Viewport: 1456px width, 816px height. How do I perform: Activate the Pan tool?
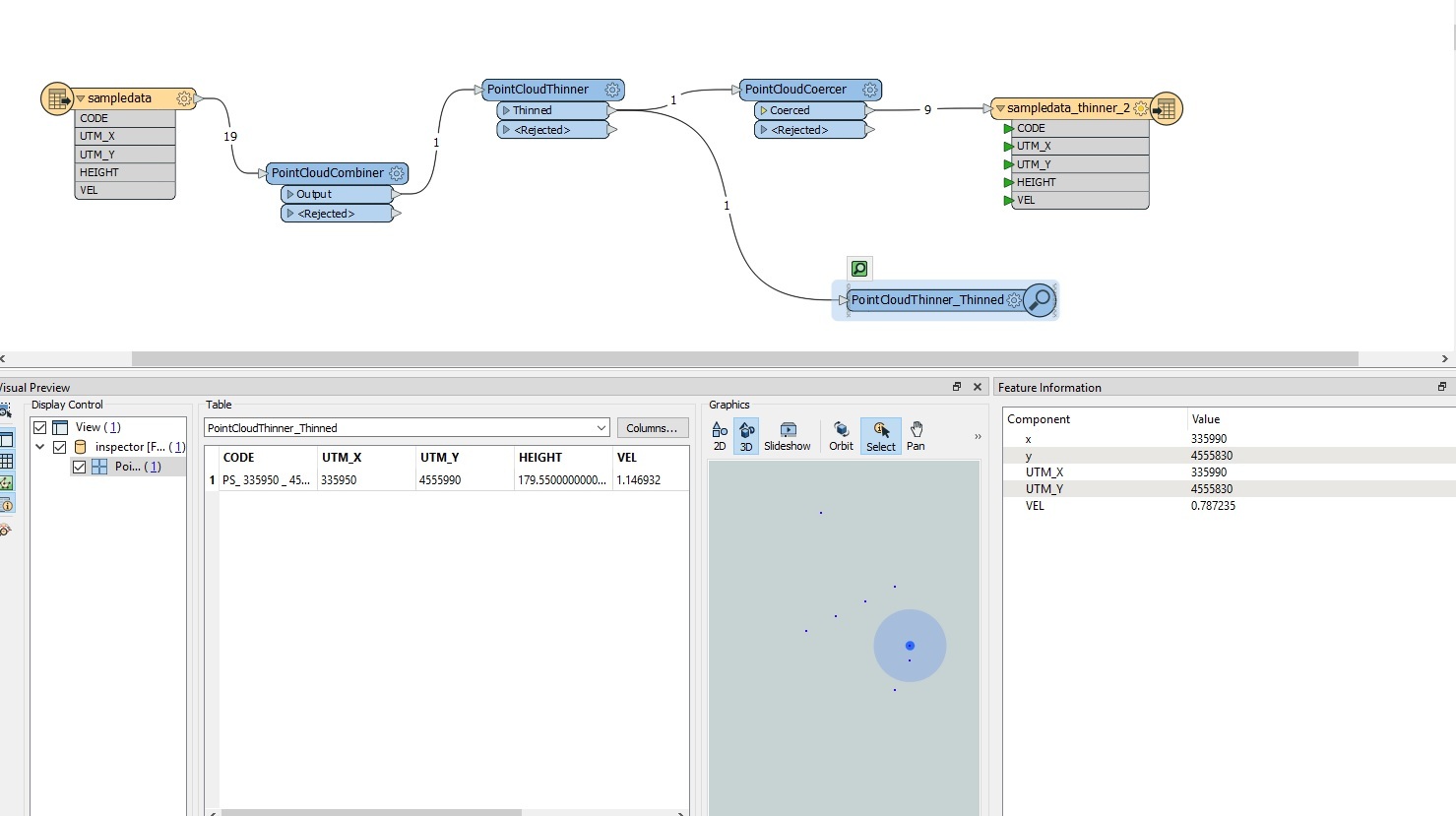(916, 436)
